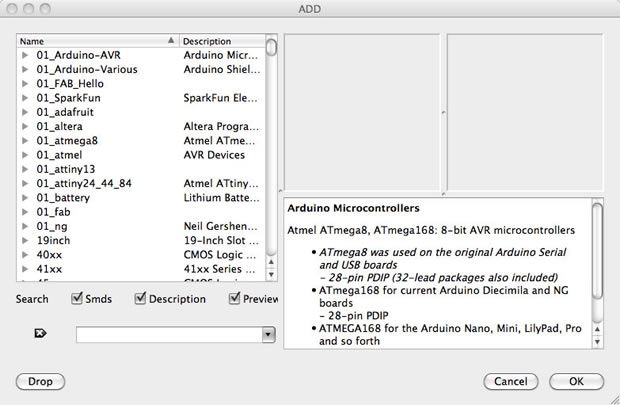Expand the 40xx CMOS Logic library
The height and width of the screenshot is (405, 620).
click(x=25, y=255)
